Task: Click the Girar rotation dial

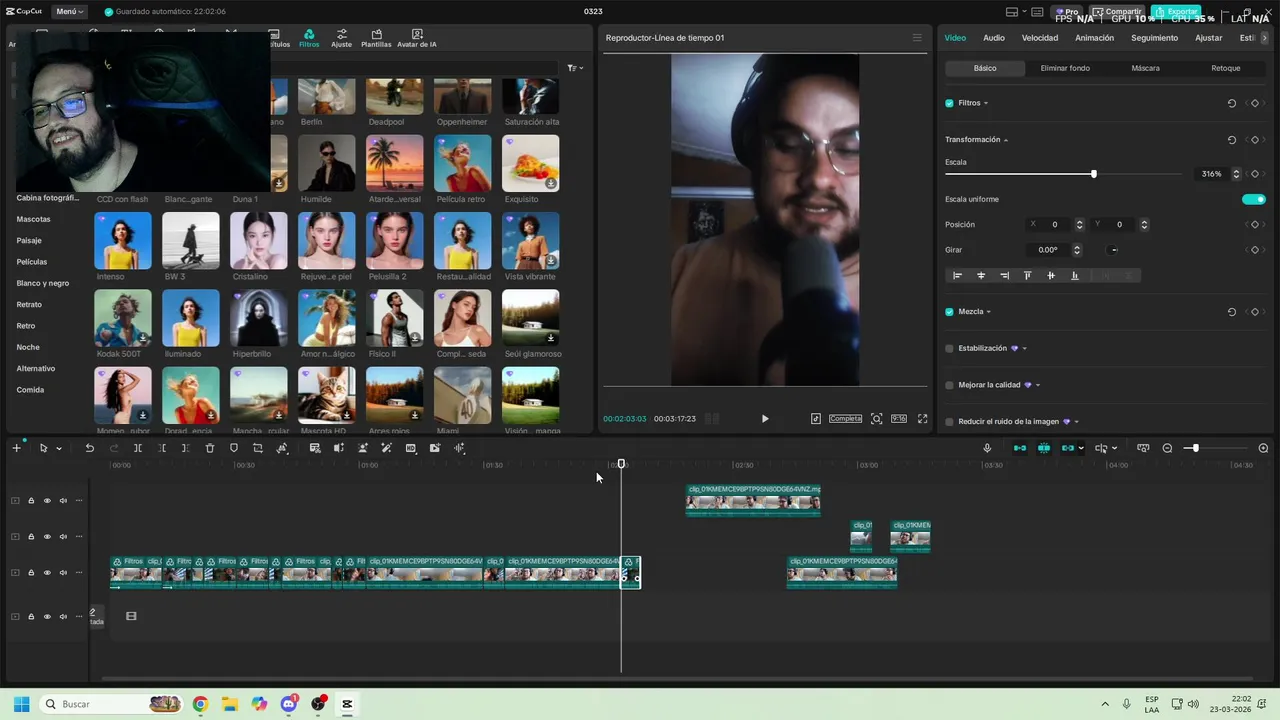Action: [x=1113, y=250]
